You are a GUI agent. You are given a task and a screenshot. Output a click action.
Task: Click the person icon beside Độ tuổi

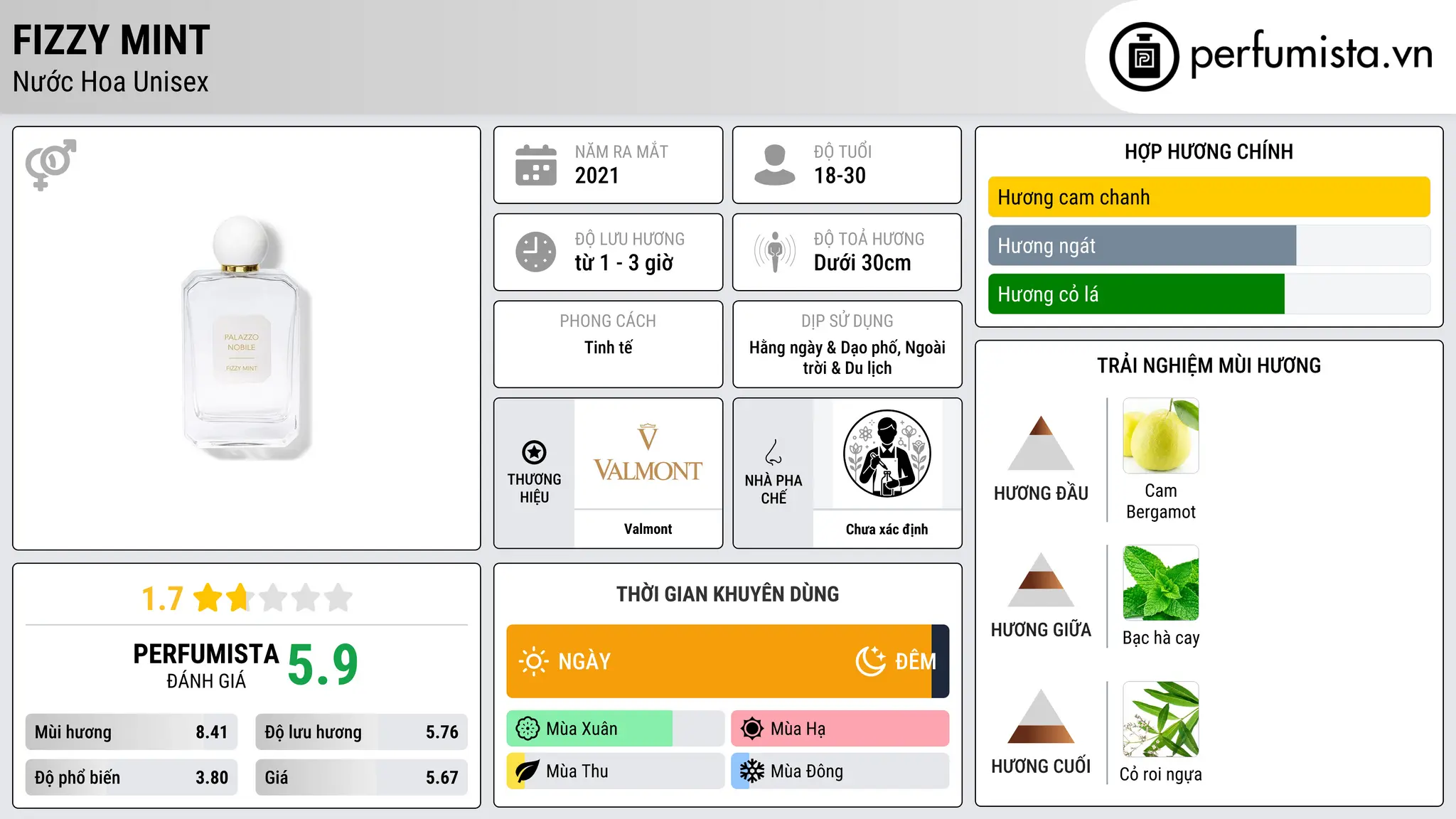click(775, 165)
